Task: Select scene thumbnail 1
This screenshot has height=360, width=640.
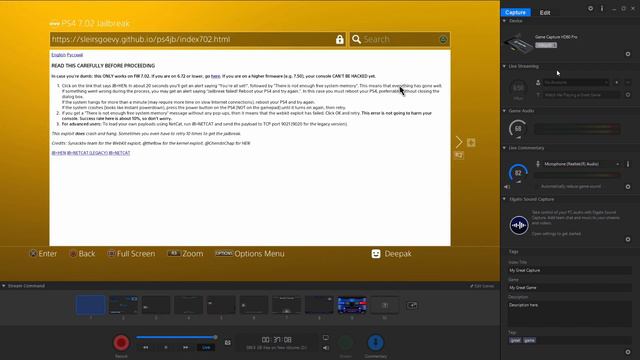Action: point(91,305)
